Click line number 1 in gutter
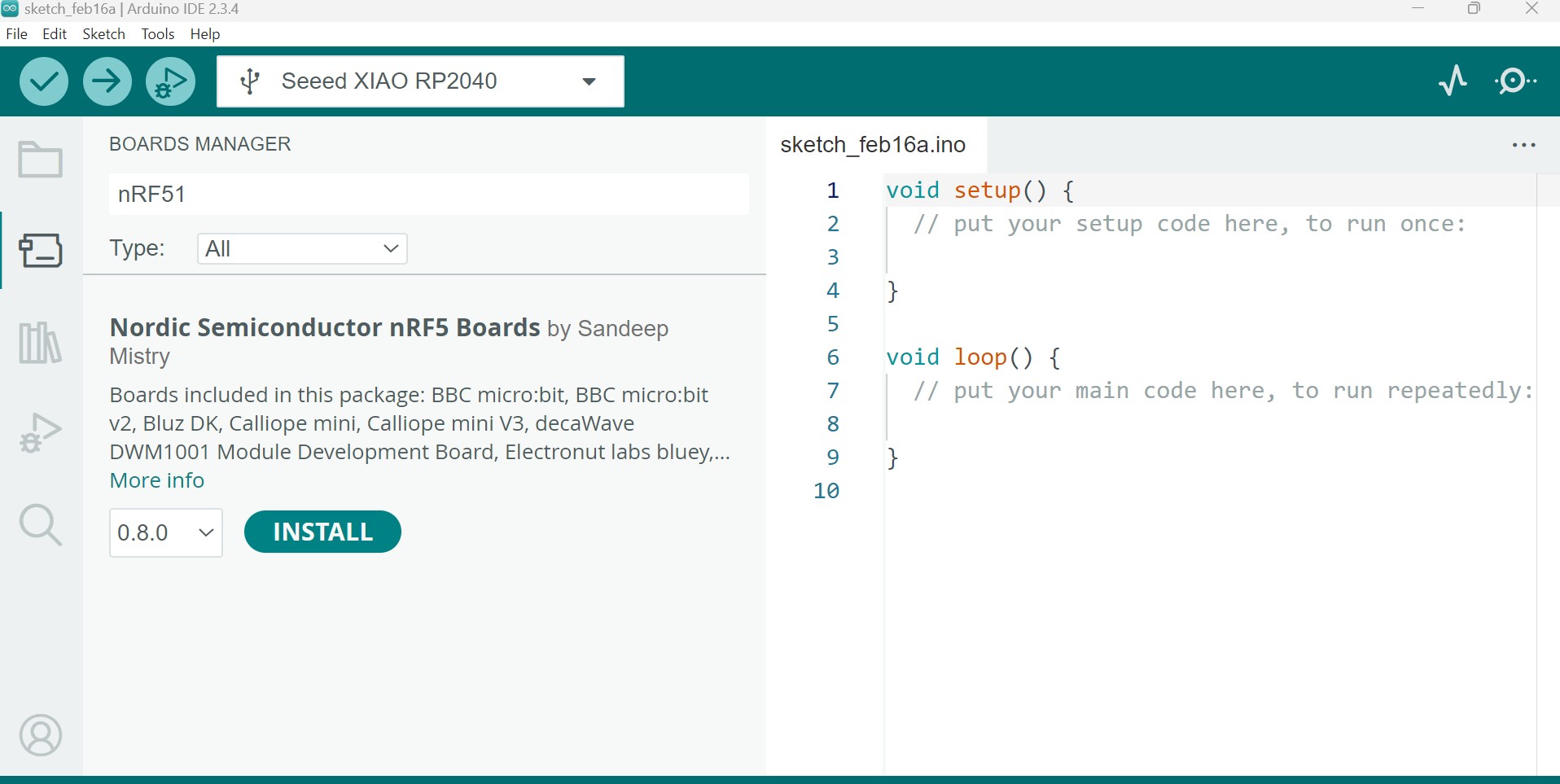The height and width of the screenshot is (784, 1560). click(x=833, y=191)
